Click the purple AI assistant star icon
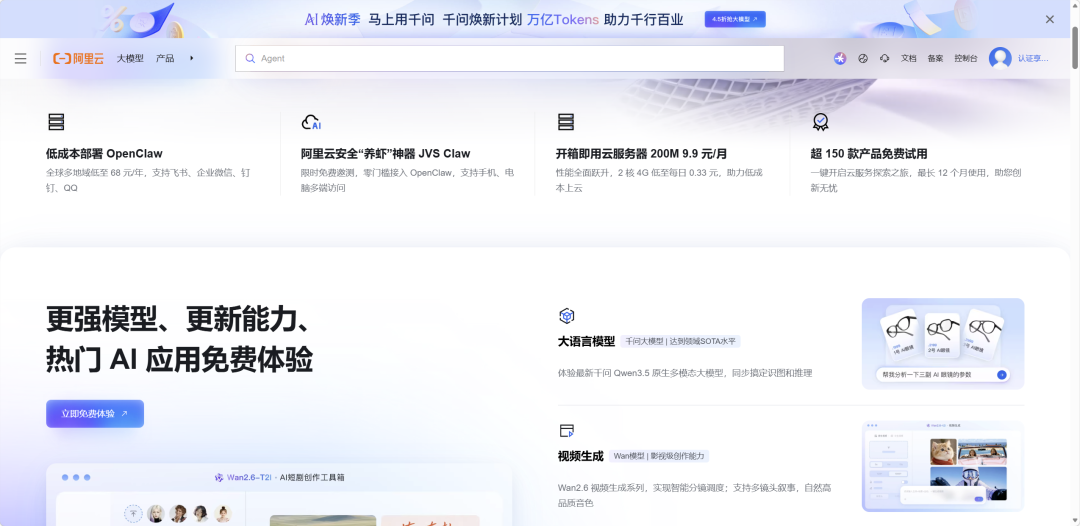This screenshot has width=1080, height=526. (x=840, y=59)
